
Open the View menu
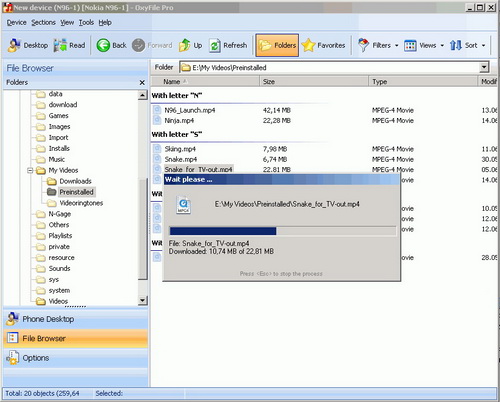tap(67, 22)
